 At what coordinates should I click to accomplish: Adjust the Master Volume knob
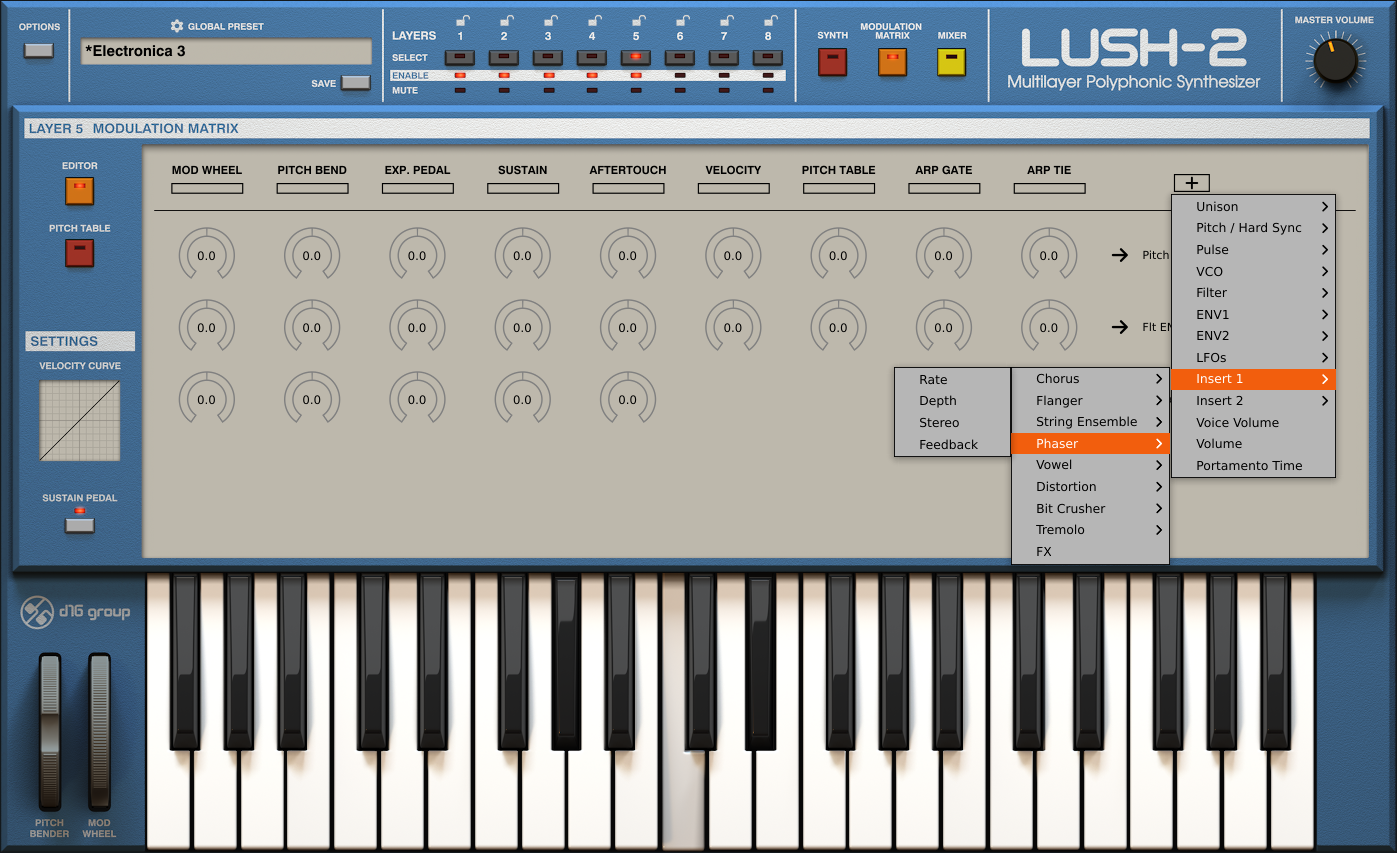[x=1334, y=62]
